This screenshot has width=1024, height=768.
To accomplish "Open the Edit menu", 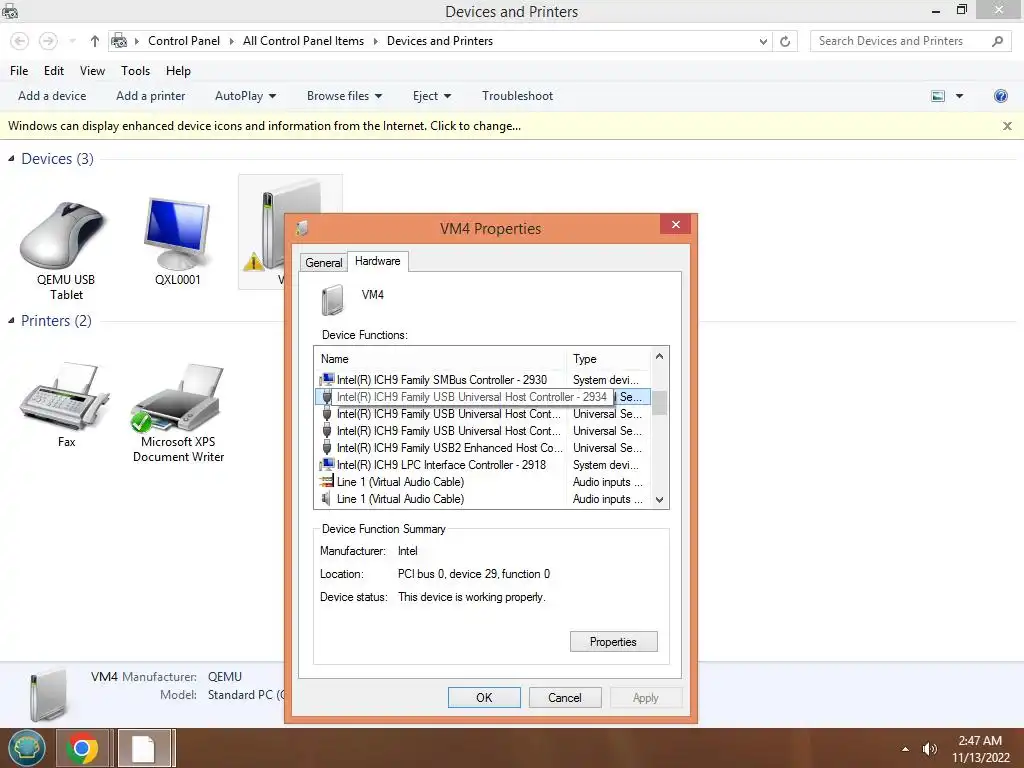I will (x=54, y=71).
